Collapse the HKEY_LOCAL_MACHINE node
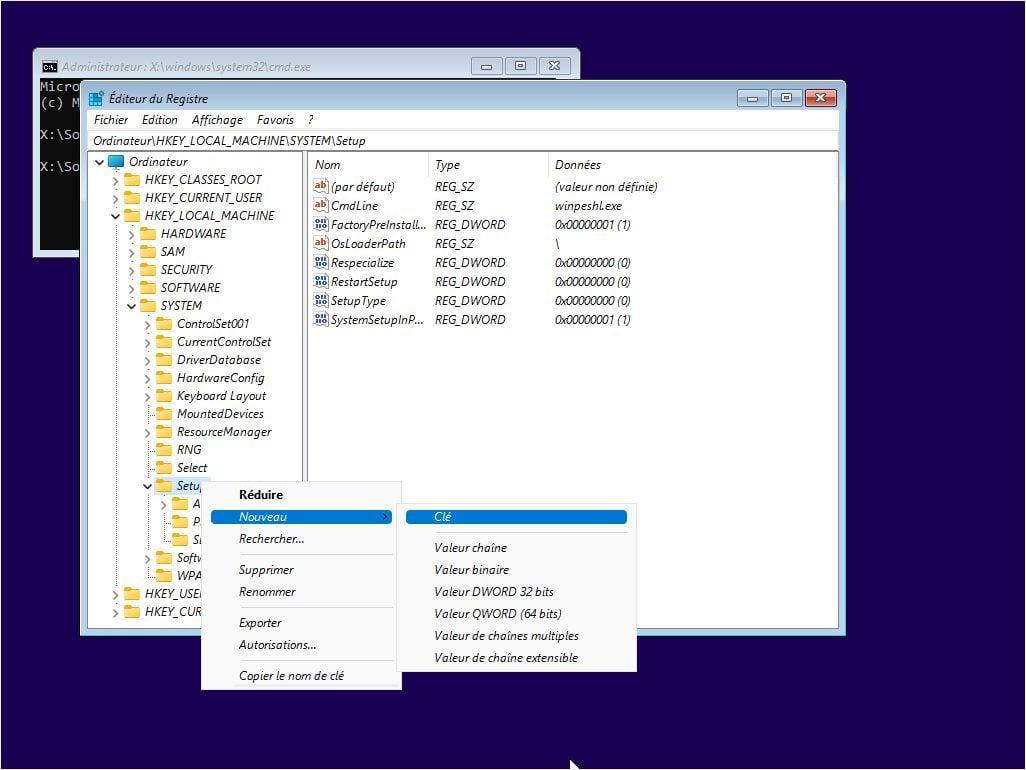The height and width of the screenshot is (770, 1026). [116, 216]
